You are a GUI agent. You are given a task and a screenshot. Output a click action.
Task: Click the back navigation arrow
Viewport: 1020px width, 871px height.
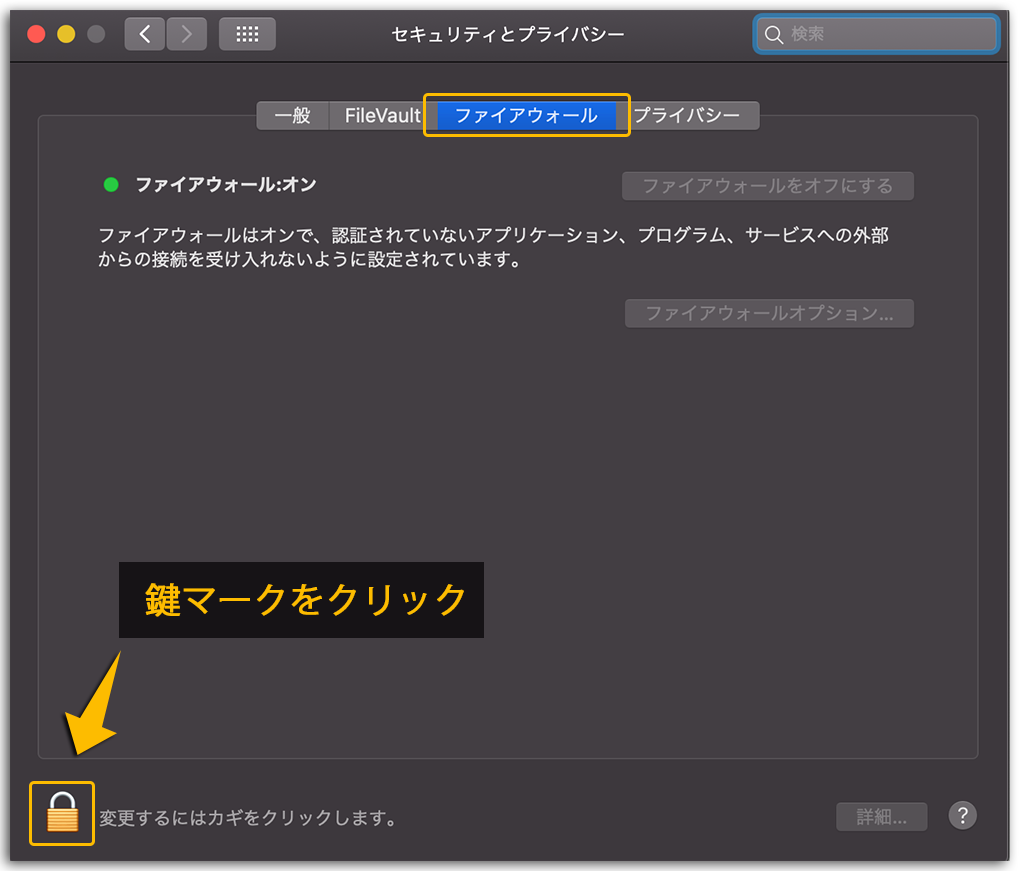[x=143, y=33]
